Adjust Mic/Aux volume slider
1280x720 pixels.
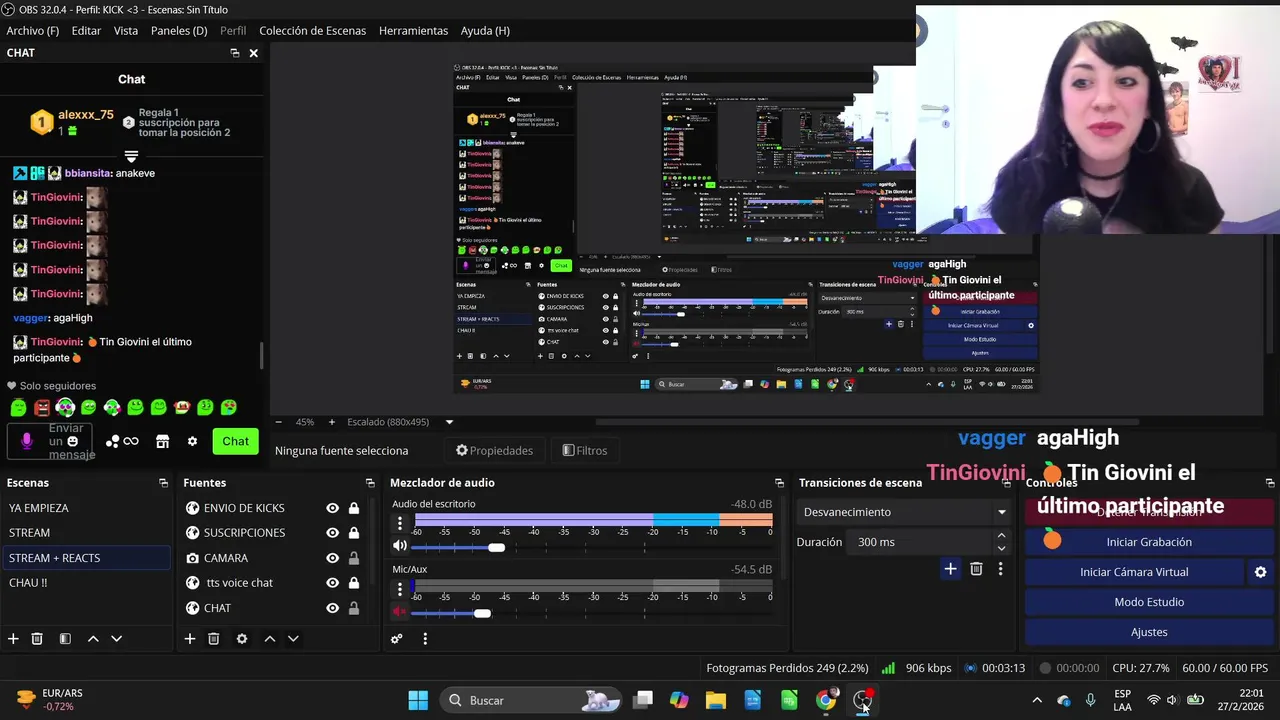482,613
